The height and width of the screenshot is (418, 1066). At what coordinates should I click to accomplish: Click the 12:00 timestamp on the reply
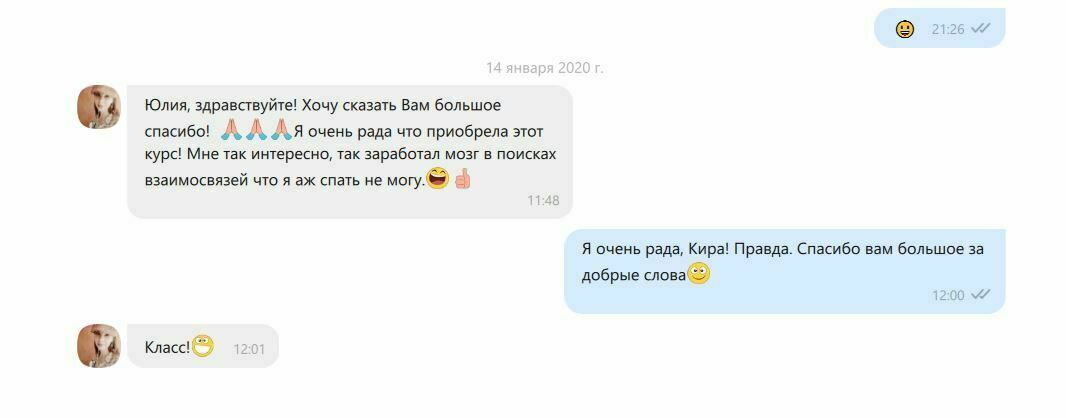coord(948,295)
